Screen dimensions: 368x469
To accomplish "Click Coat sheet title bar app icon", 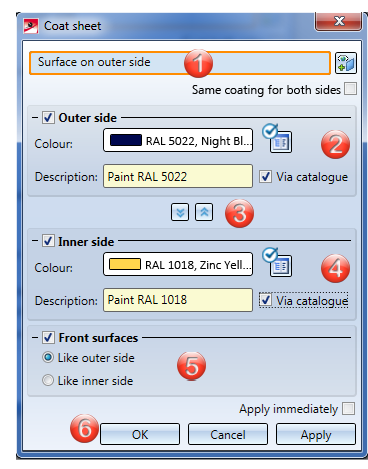I will tap(31, 26).
